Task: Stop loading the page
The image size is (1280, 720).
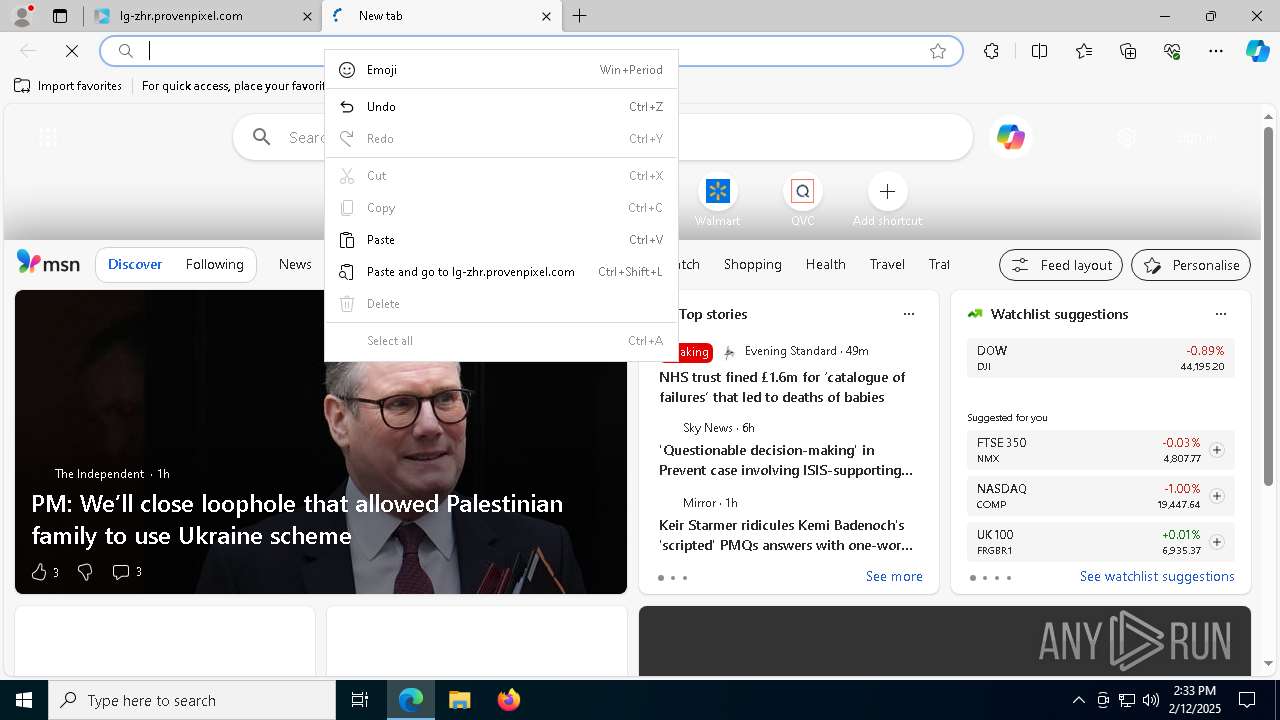Action: 72,51
